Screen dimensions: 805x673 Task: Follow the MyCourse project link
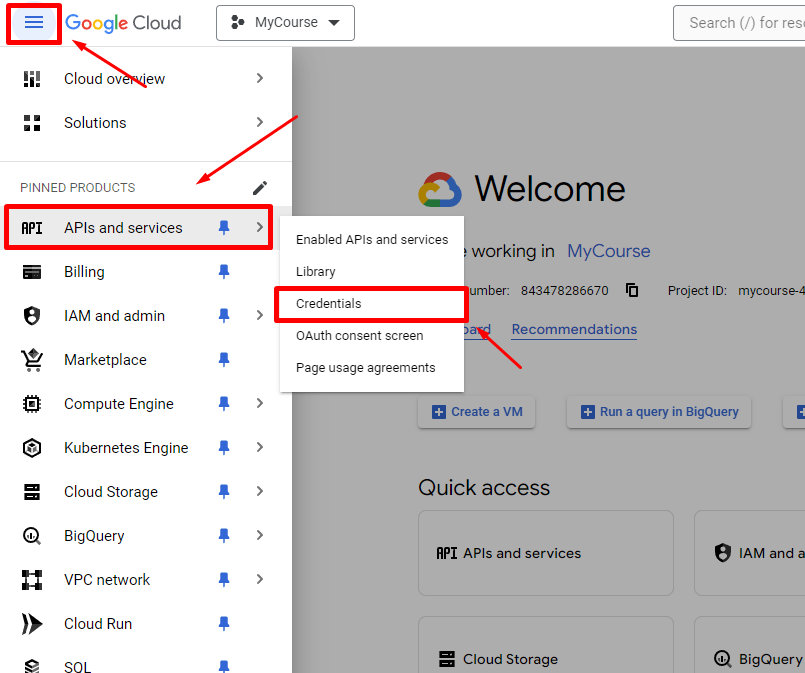point(608,251)
